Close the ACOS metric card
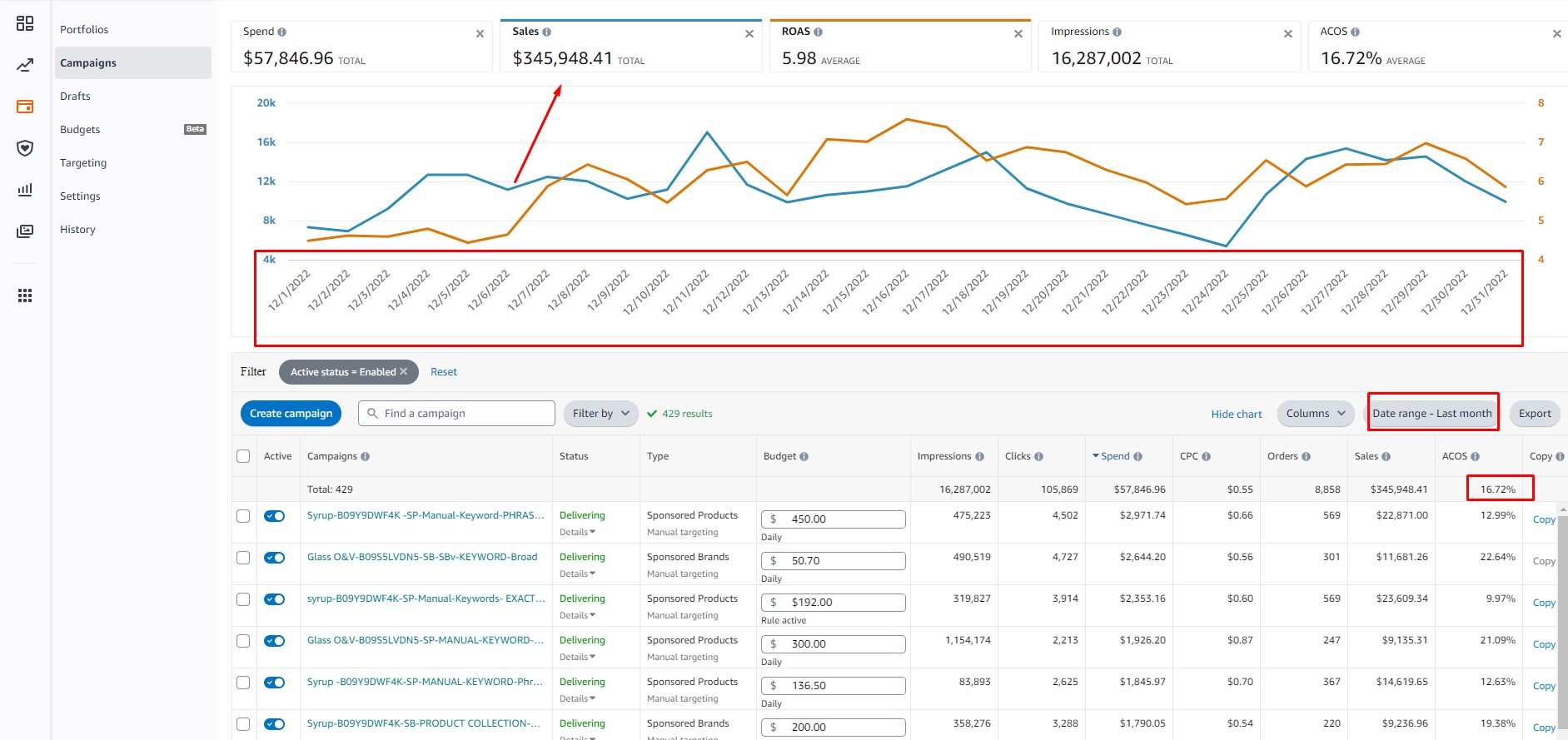 pos(1557,34)
